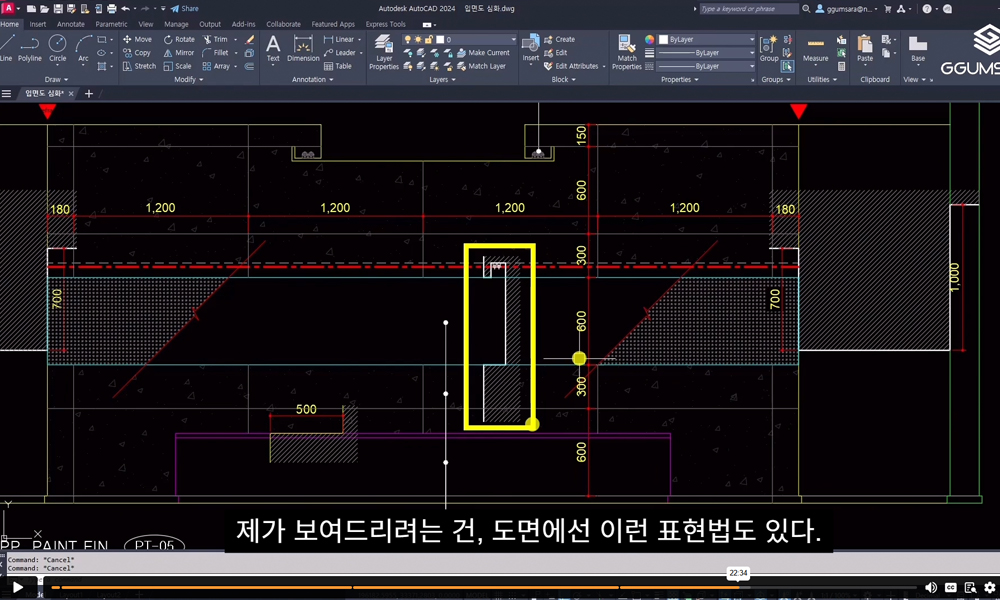Expand the Utilities panel dropdown
The height and width of the screenshot is (600, 1000).
(822, 80)
